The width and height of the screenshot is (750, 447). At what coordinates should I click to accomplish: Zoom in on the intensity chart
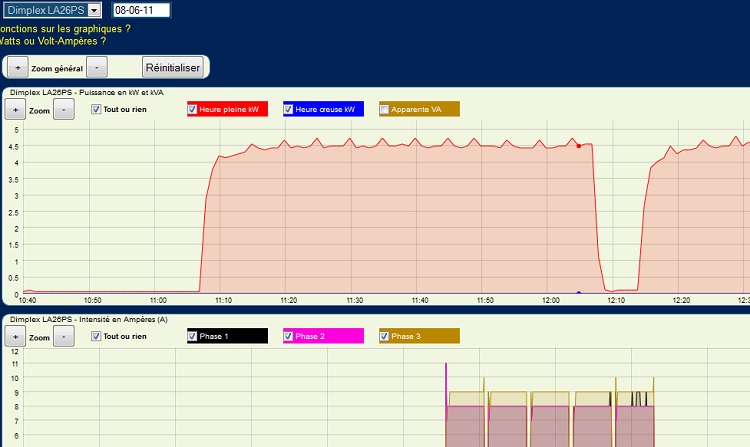[16, 337]
